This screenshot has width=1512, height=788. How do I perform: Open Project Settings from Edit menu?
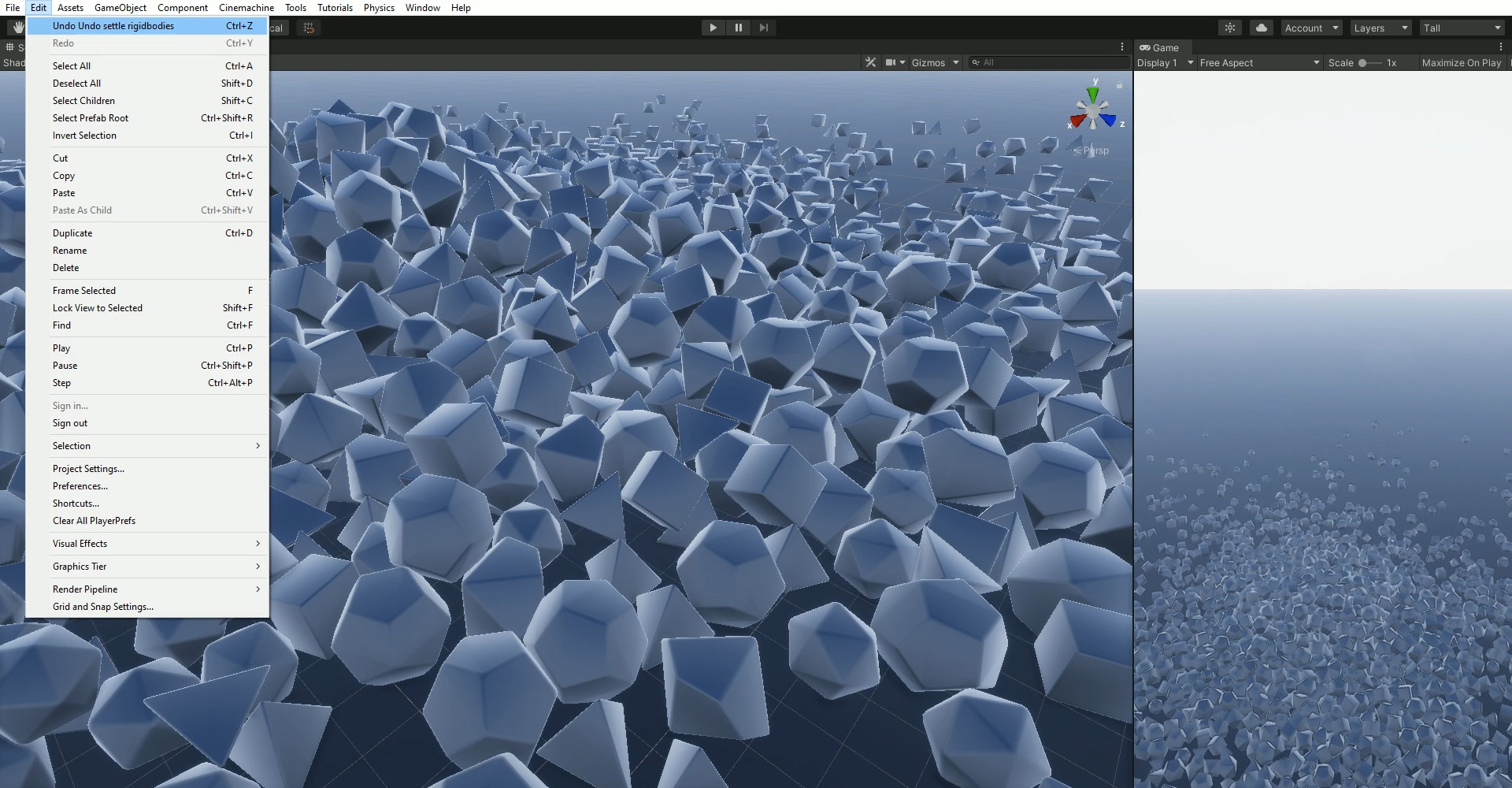(147, 469)
